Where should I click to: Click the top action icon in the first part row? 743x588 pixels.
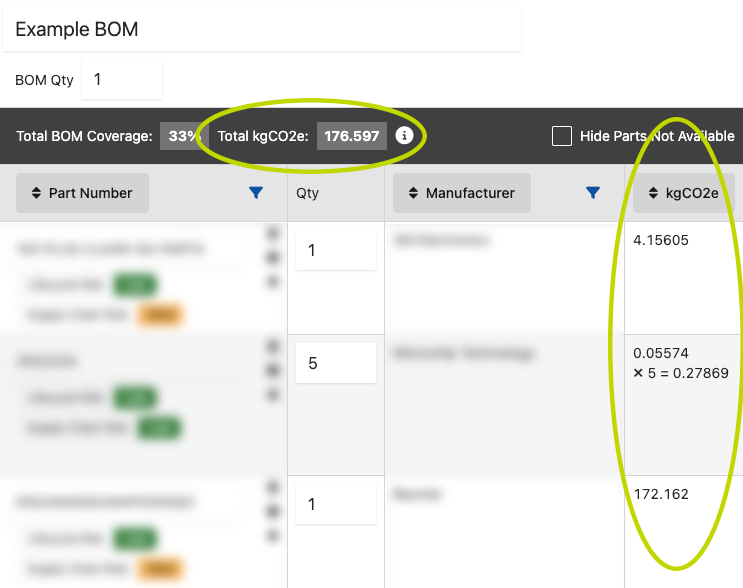click(x=271, y=234)
